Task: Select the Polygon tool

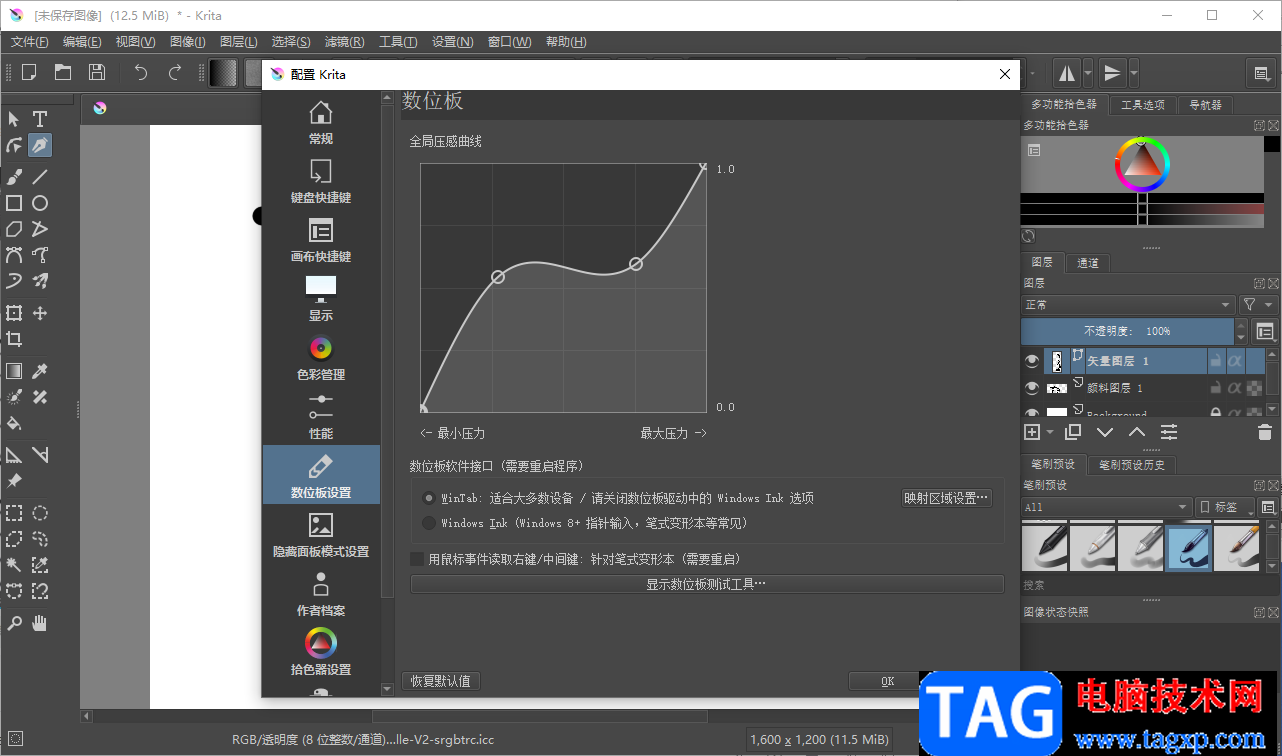Action: 14,229
